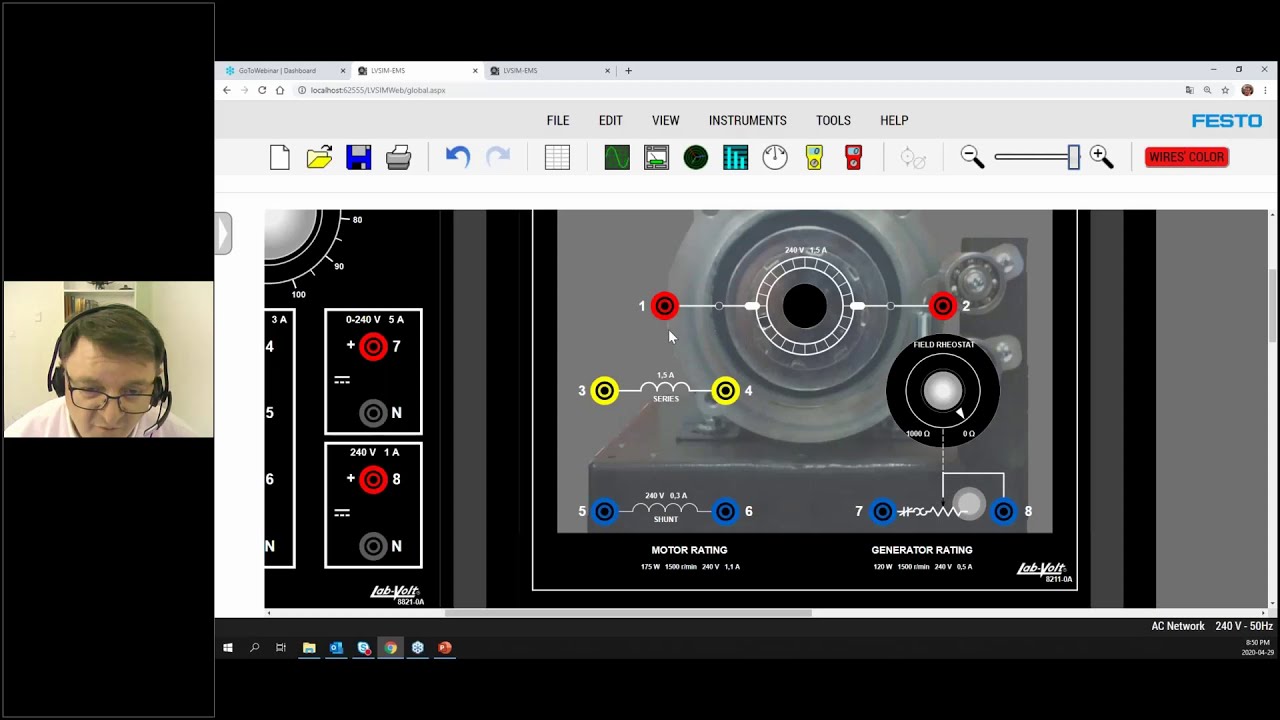Image resolution: width=1280 pixels, height=720 pixels.
Task: Open the round gauge meter icon
Action: tap(775, 157)
